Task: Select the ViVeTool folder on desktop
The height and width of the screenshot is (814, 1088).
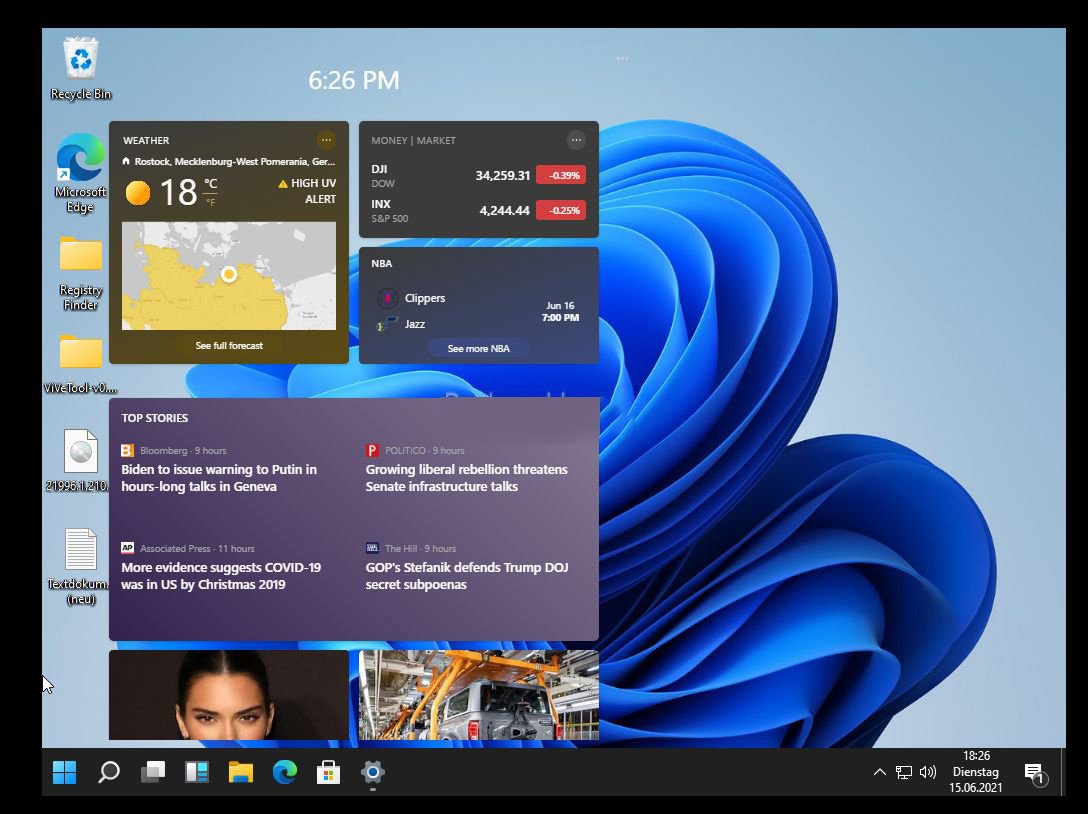Action: tap(80, 364)
